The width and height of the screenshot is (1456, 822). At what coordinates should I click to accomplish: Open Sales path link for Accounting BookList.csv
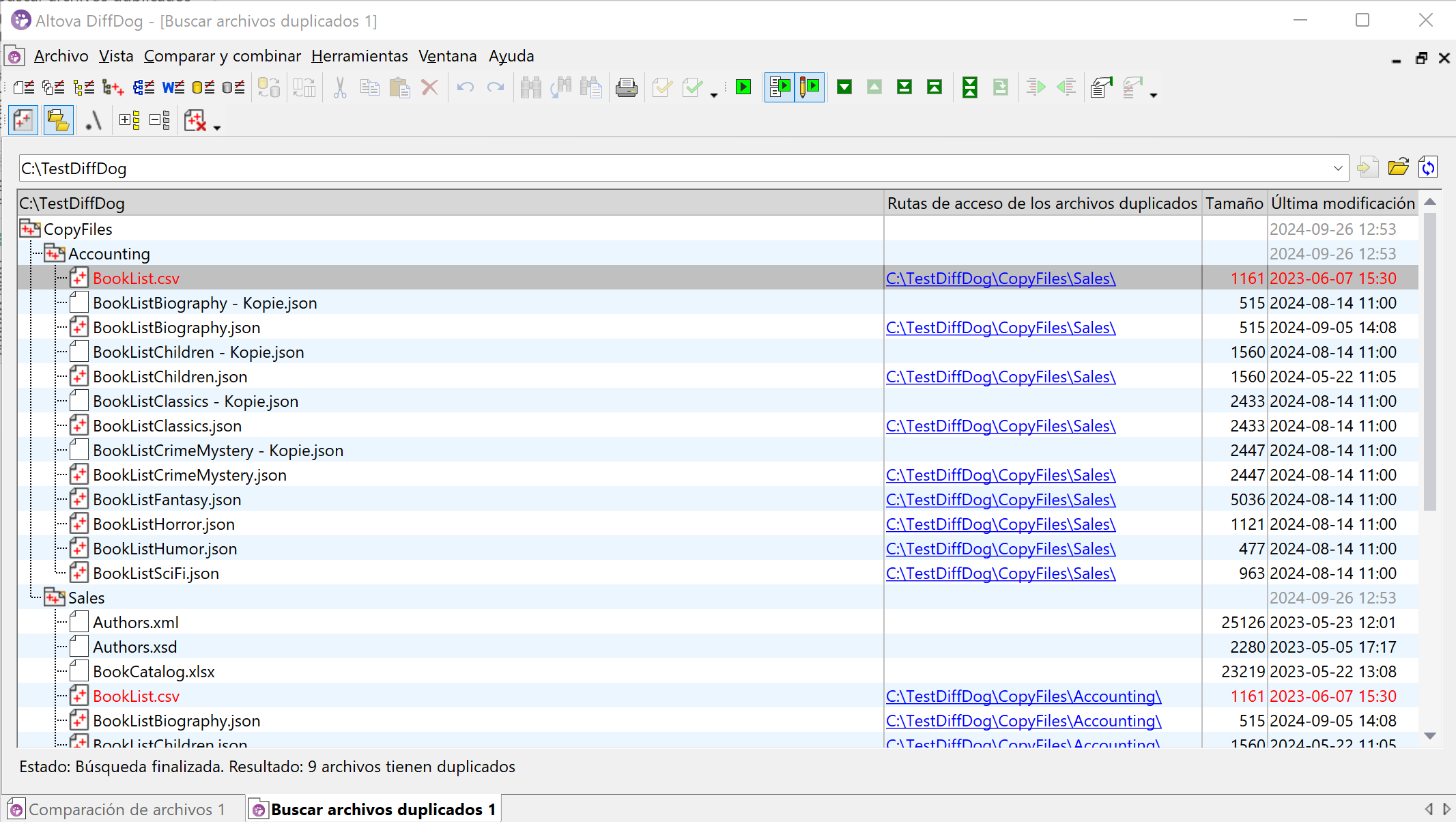click(1001, 278)
